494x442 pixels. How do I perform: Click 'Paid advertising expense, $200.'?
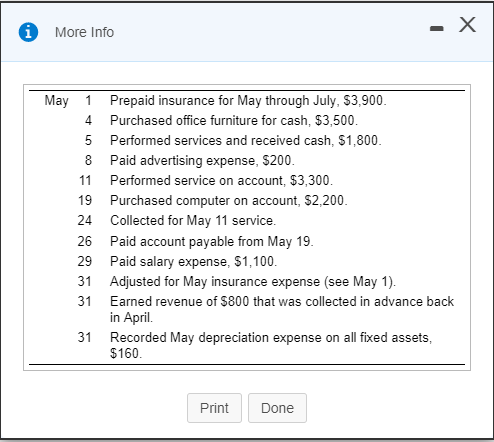click(x=202, y=160)
